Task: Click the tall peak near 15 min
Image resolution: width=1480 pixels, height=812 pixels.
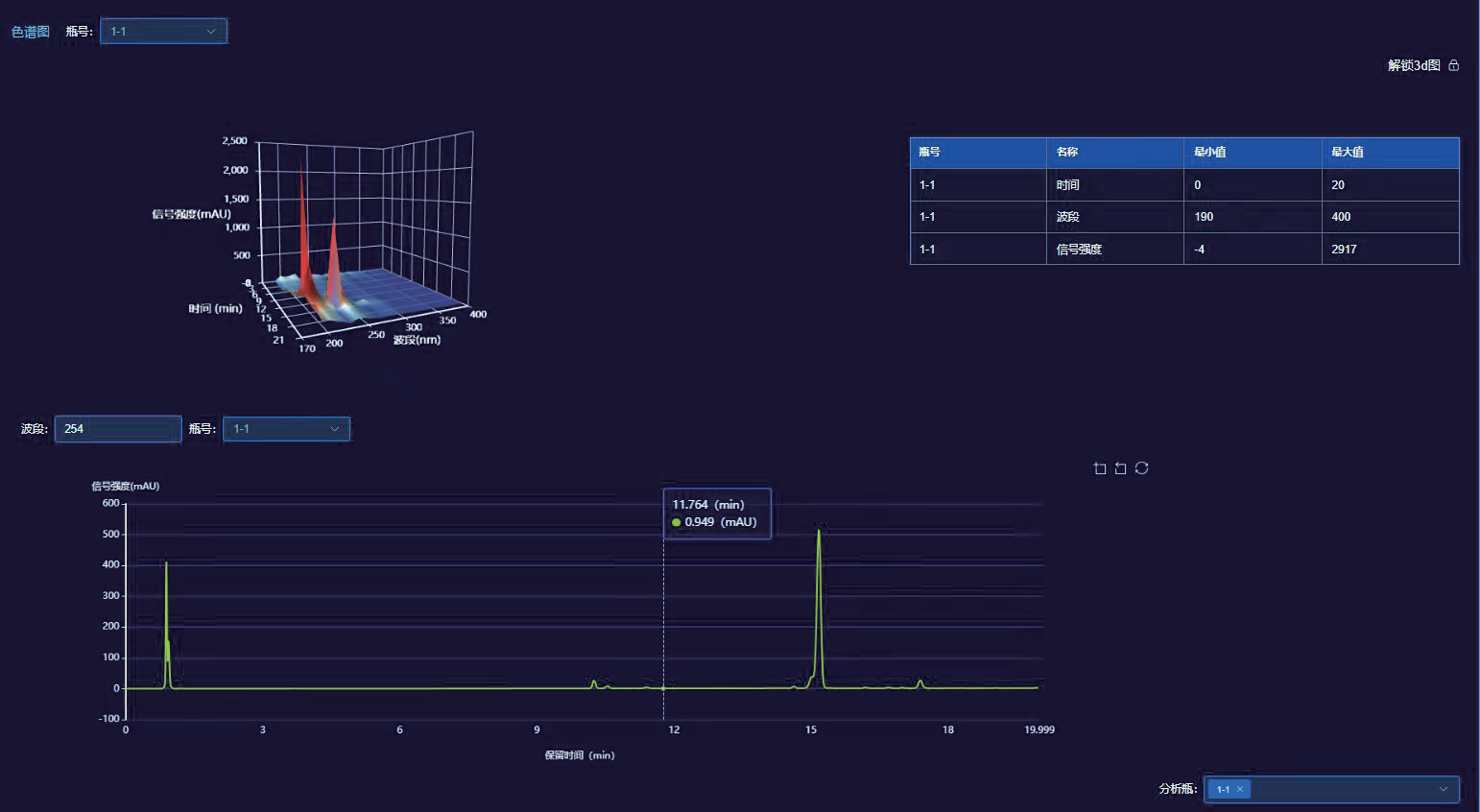Action: point(819,576)
